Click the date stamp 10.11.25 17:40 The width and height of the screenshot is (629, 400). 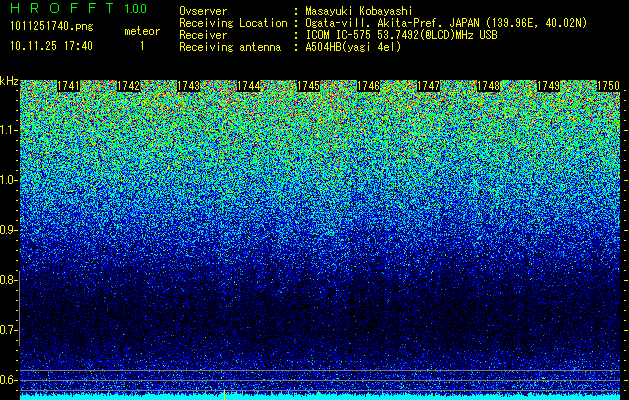tap(51, 46)
